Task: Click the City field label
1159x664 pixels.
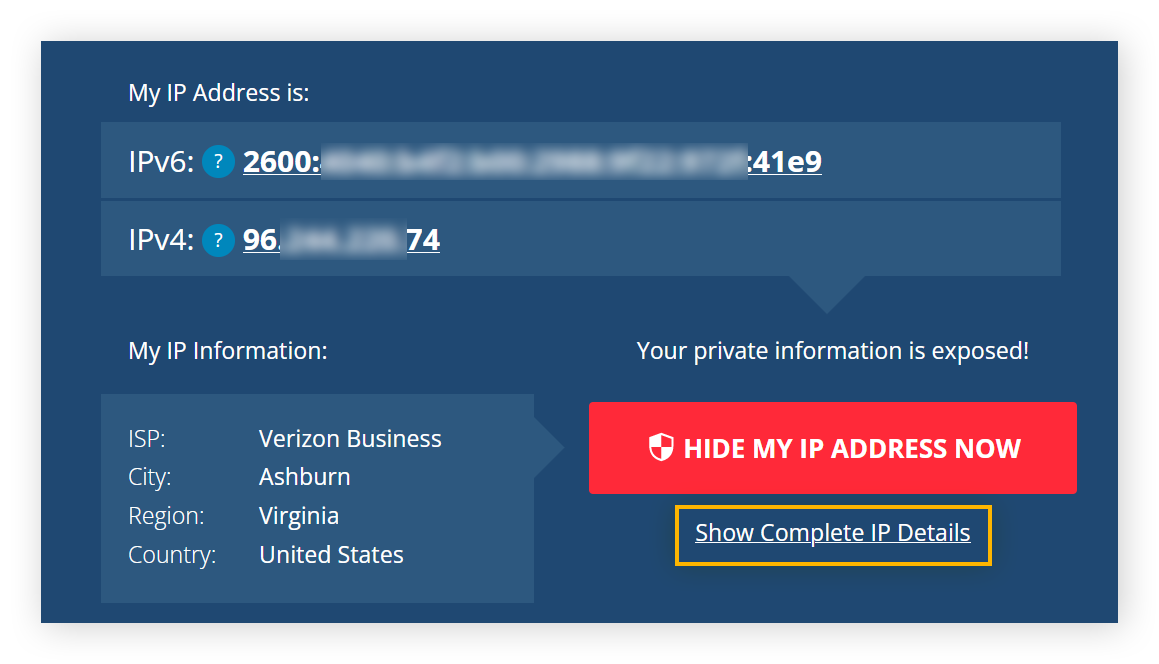Action: (149, 477)
